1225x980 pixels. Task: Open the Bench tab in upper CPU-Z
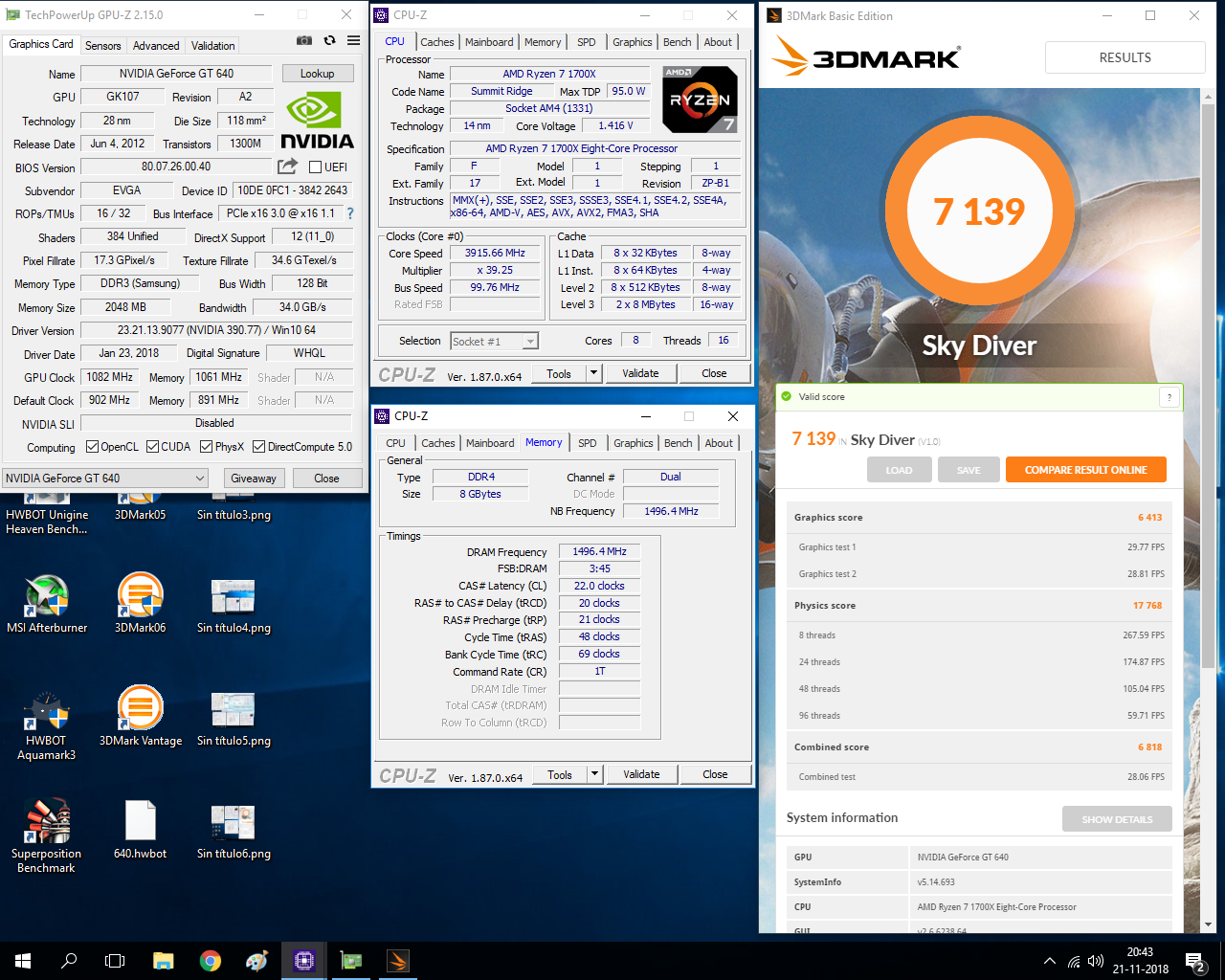tap(677, 41)
